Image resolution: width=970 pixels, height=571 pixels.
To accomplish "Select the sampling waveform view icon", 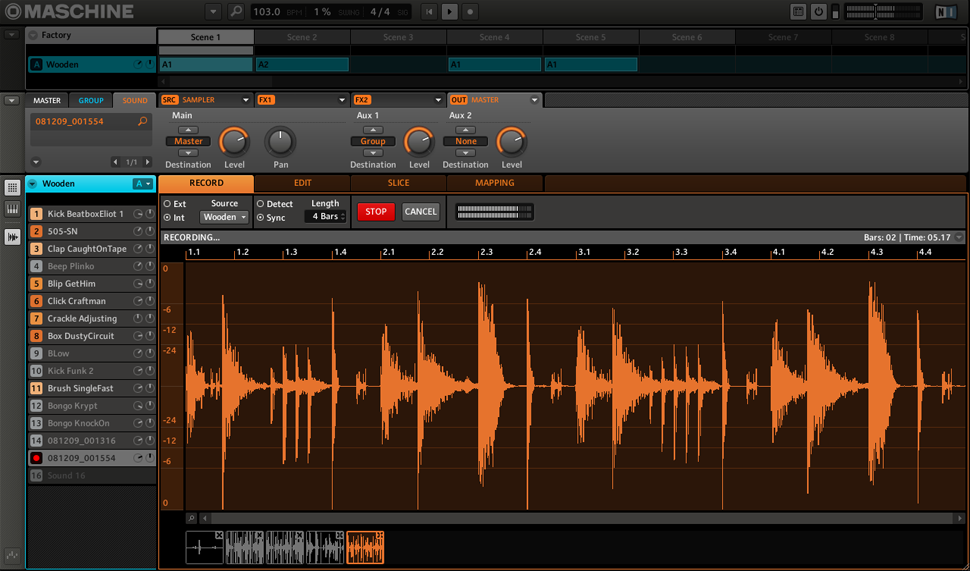I will tap(13, 237).
